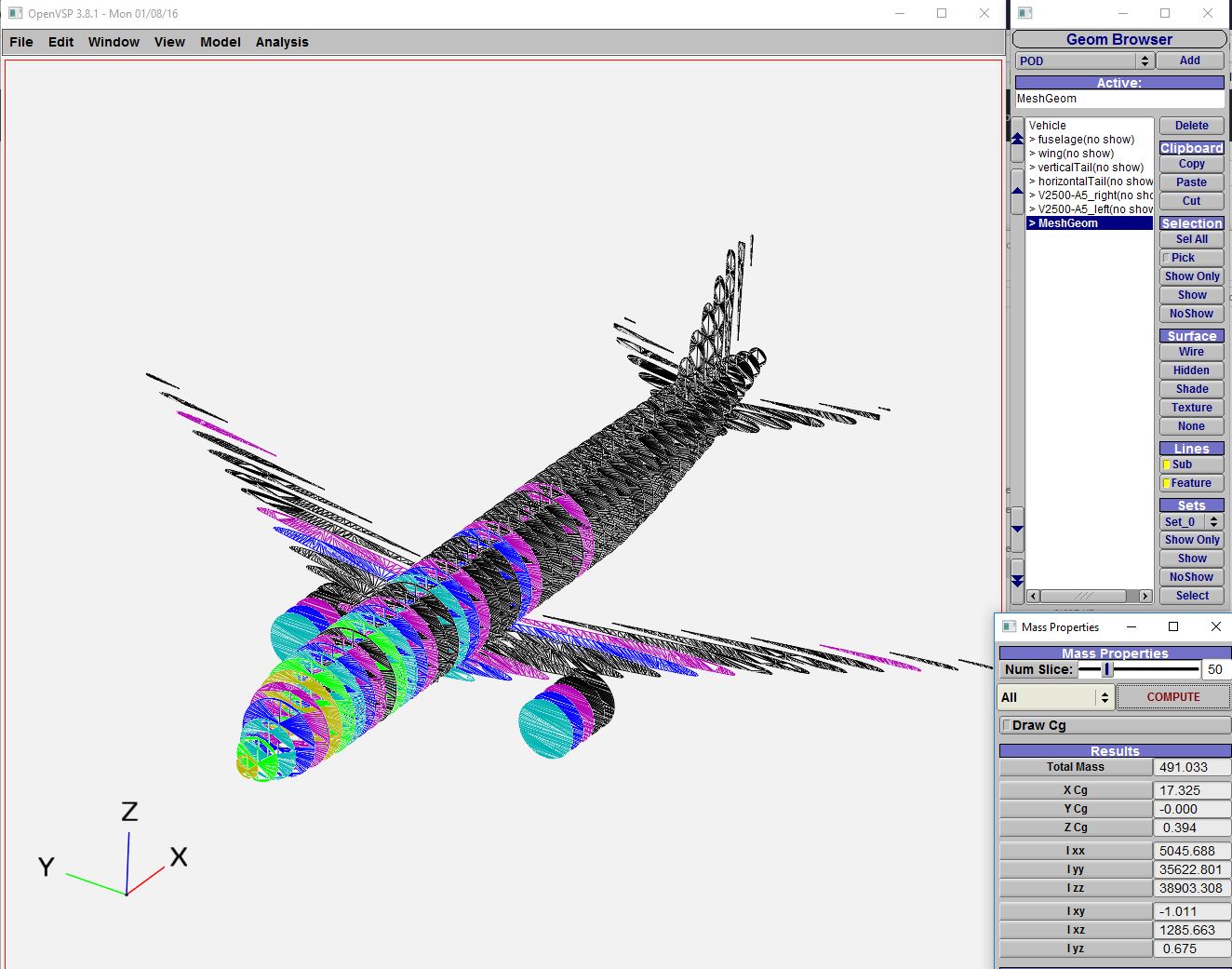1232x969 pixels.
Task: Set surface display to Shade mode
Action: coord(1191,388)
